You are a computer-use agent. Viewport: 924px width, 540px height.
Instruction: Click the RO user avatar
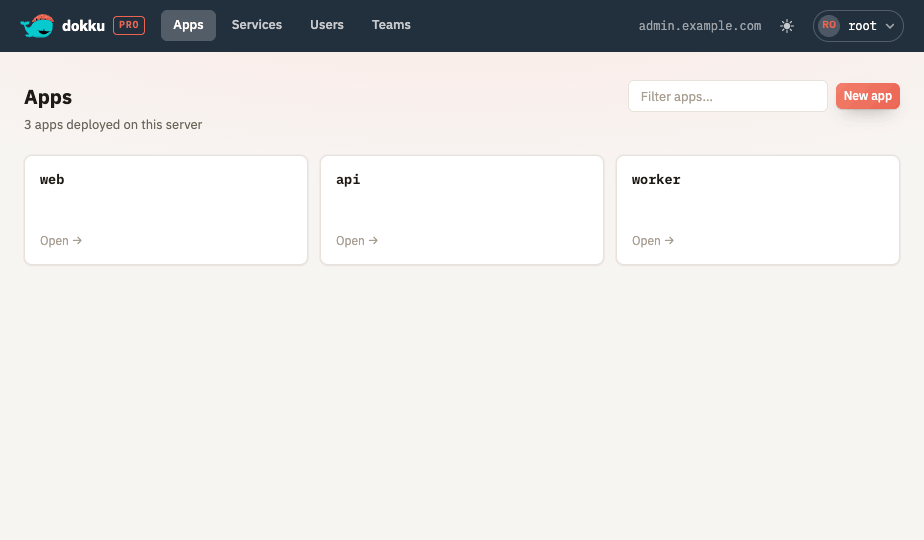(829, 25)
